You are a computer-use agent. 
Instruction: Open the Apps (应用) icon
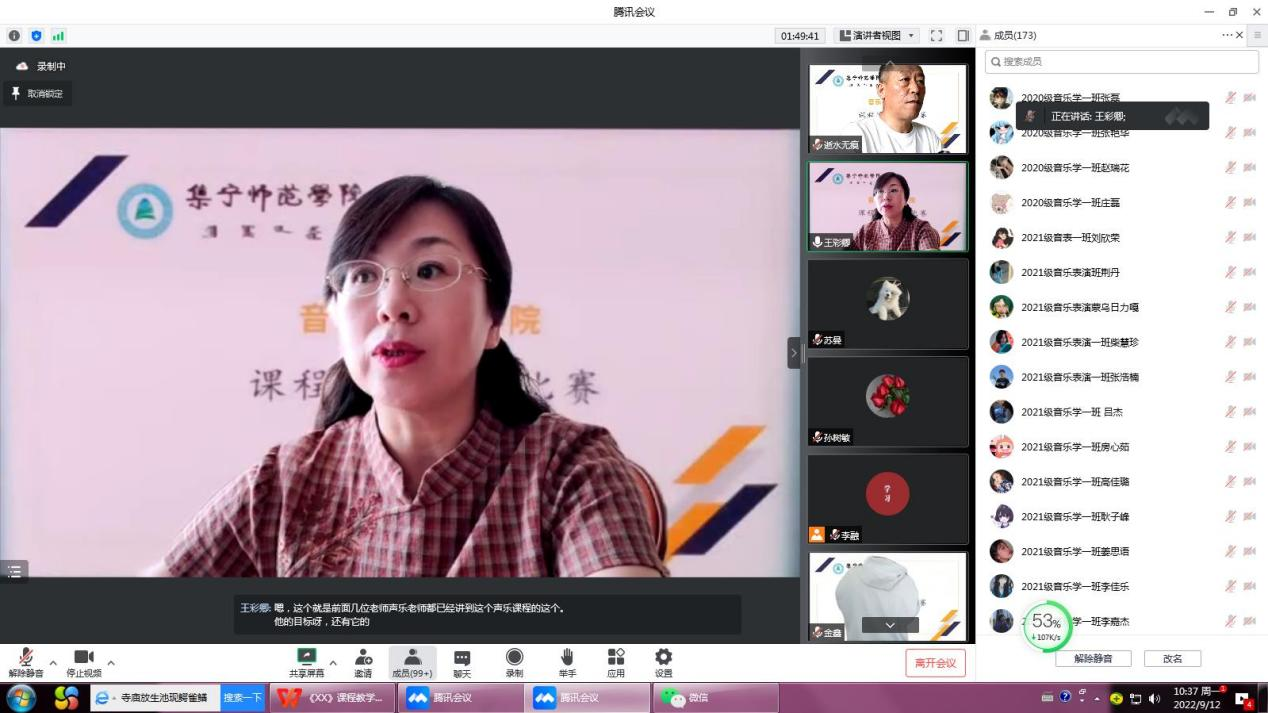tap(616, 659)
